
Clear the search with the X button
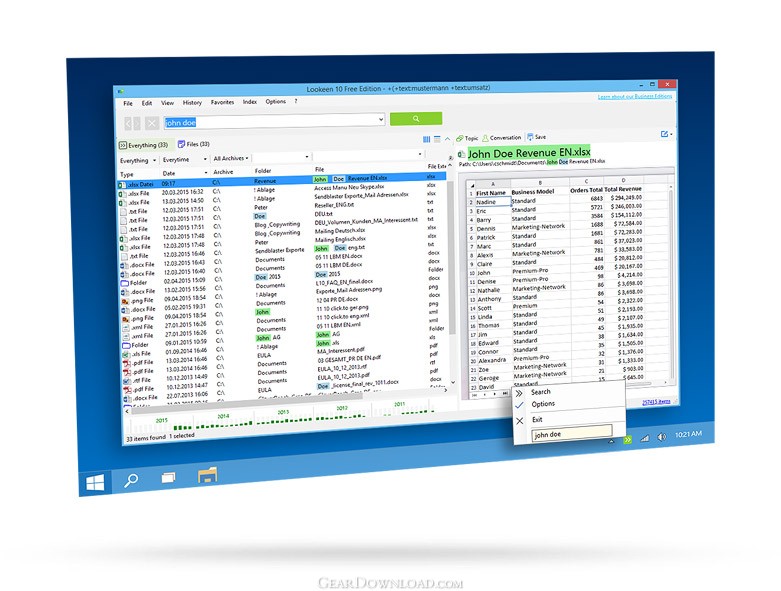pyautogui.click(x=152, y=123)
